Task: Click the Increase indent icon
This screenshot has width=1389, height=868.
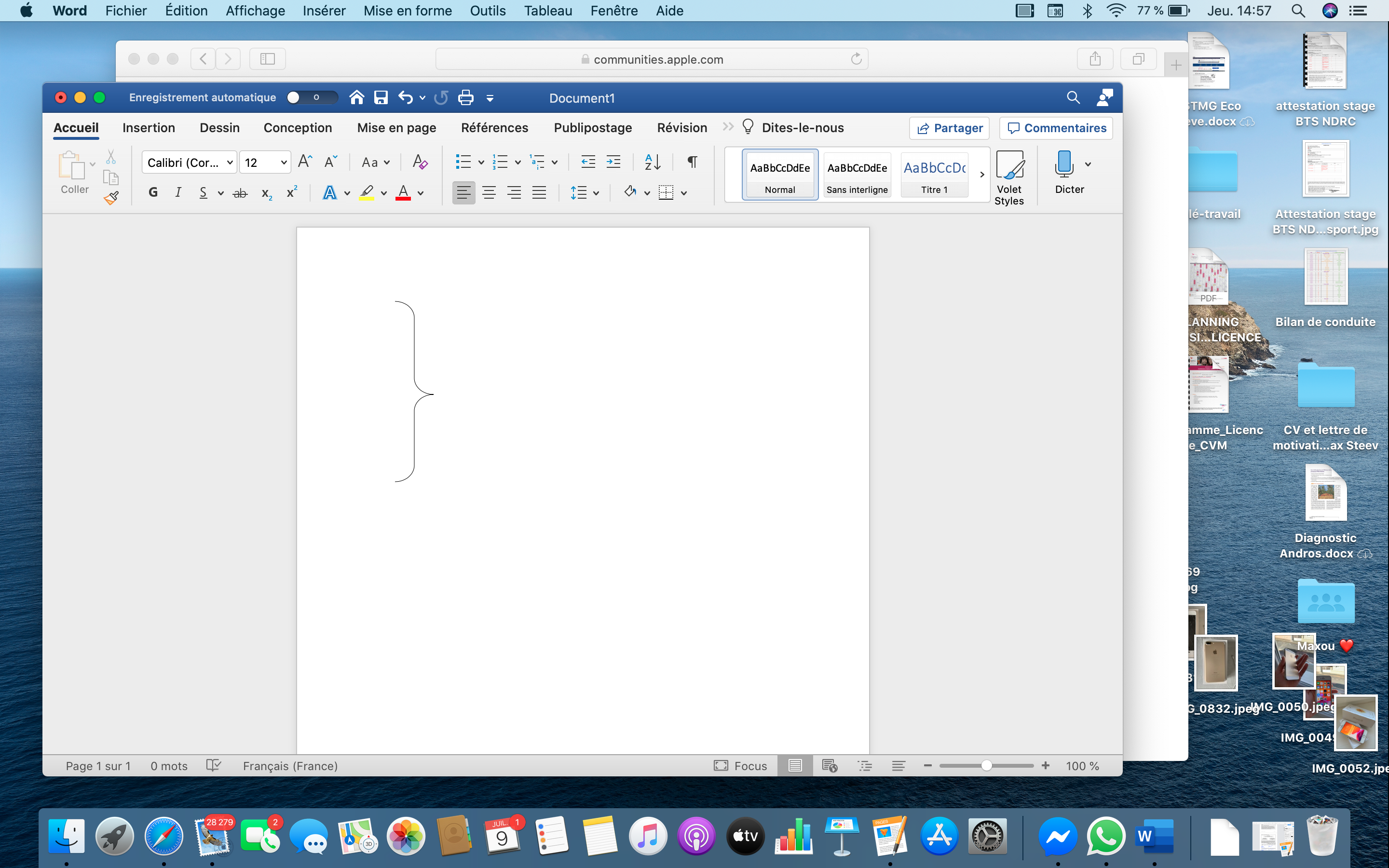Action: point(613,163)
